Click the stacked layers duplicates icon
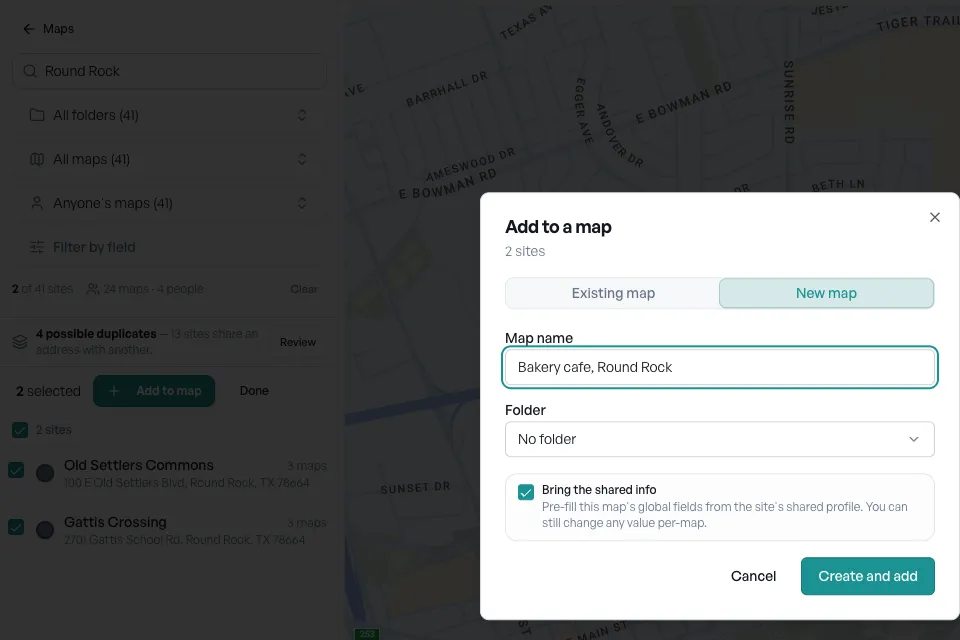This screenshot has height=640, width=960. coord(20,342)
